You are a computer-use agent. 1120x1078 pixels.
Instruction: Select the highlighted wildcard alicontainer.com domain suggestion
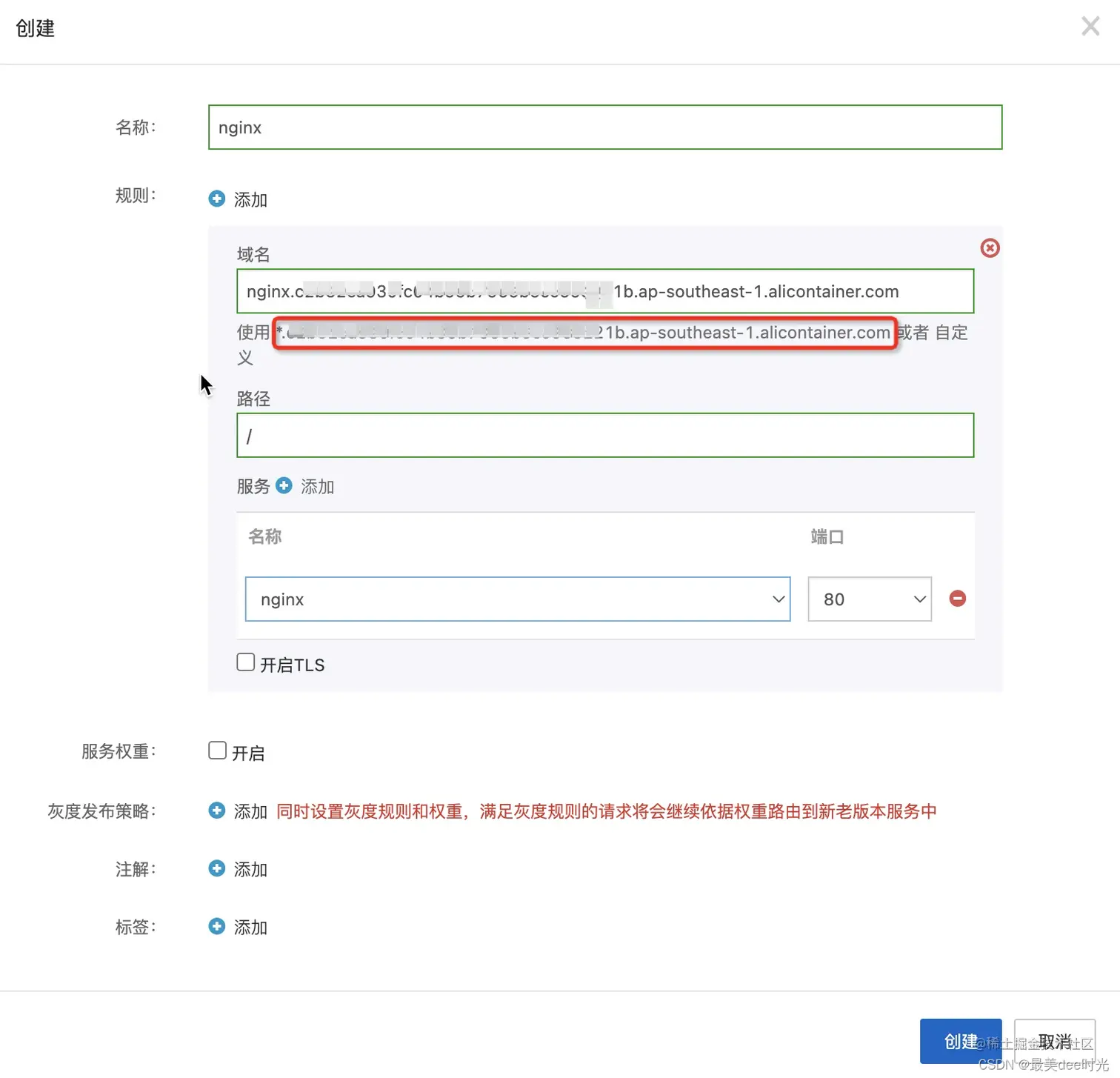[585, 333]
